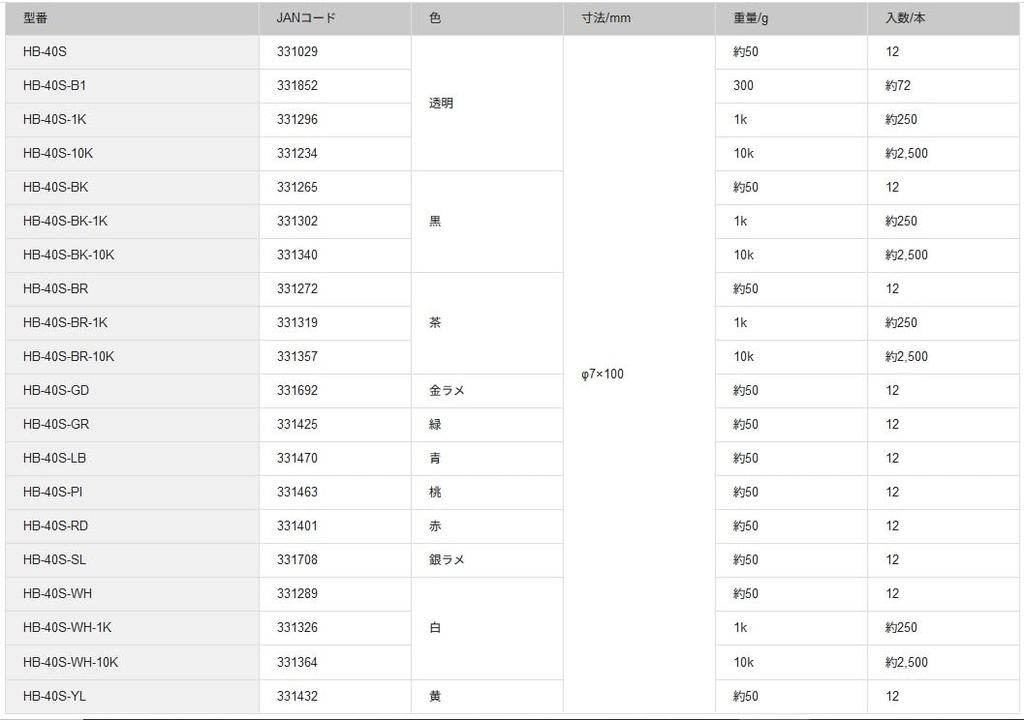Select the HB-40S-BK-10K model cell
The height and width of the screenshot is (720, 1024).
[x=132, y=255]
